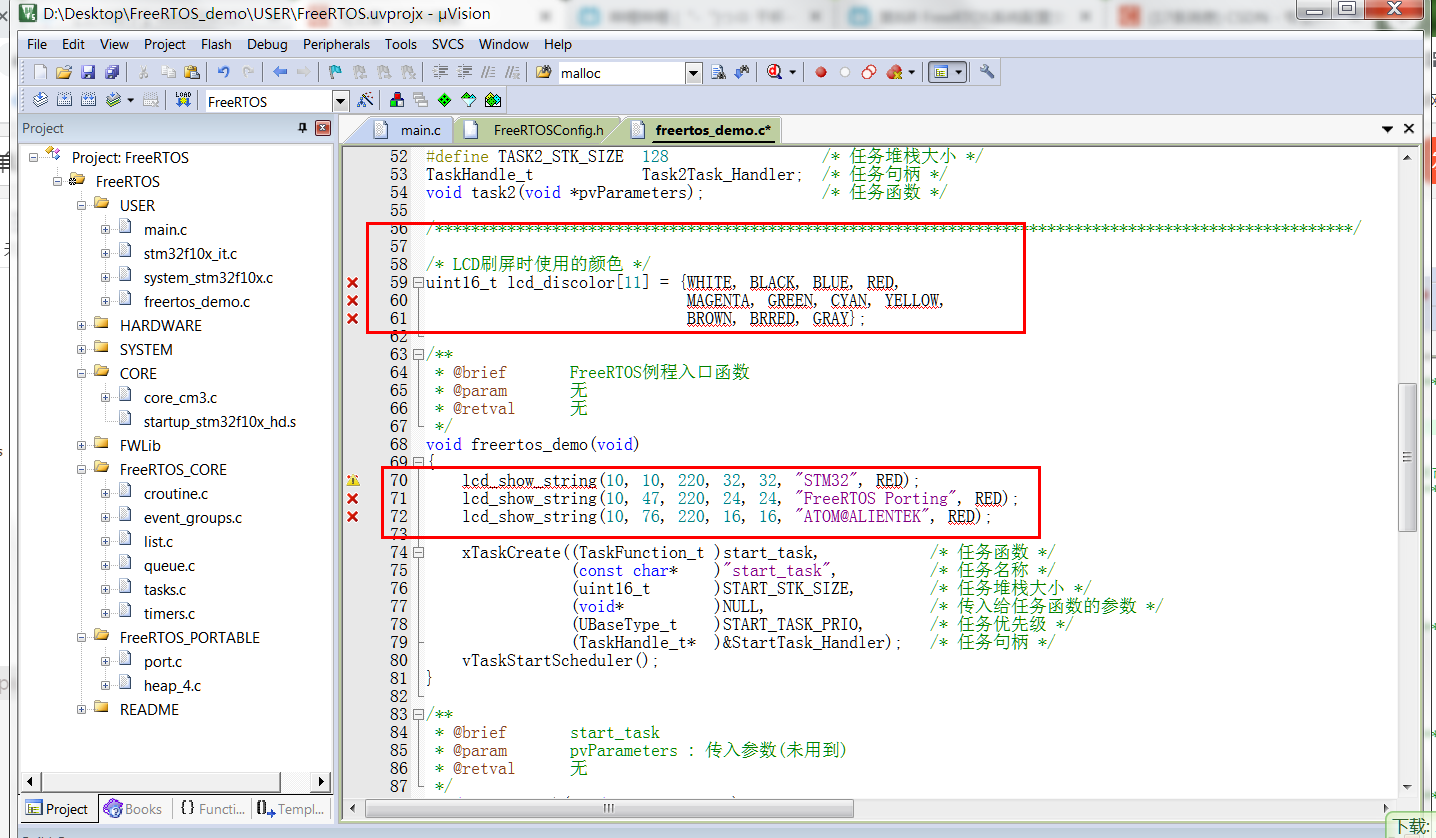
Task: Close the Project panel
Action: point(322,128)
